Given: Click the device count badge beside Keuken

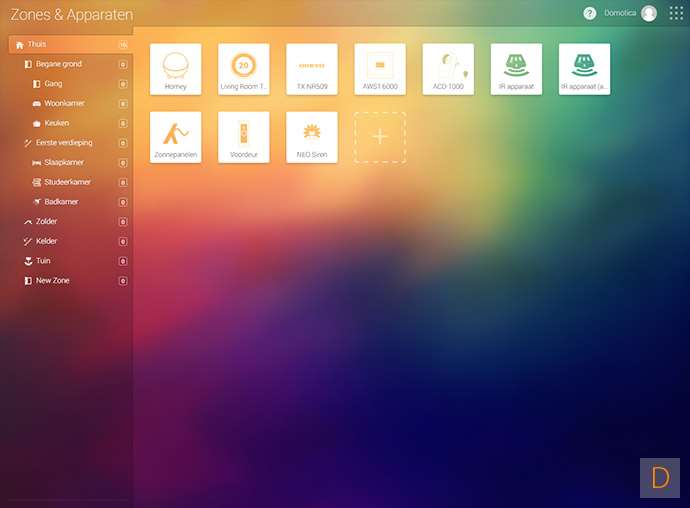Looking at the screenshot, I should [123, 123].
